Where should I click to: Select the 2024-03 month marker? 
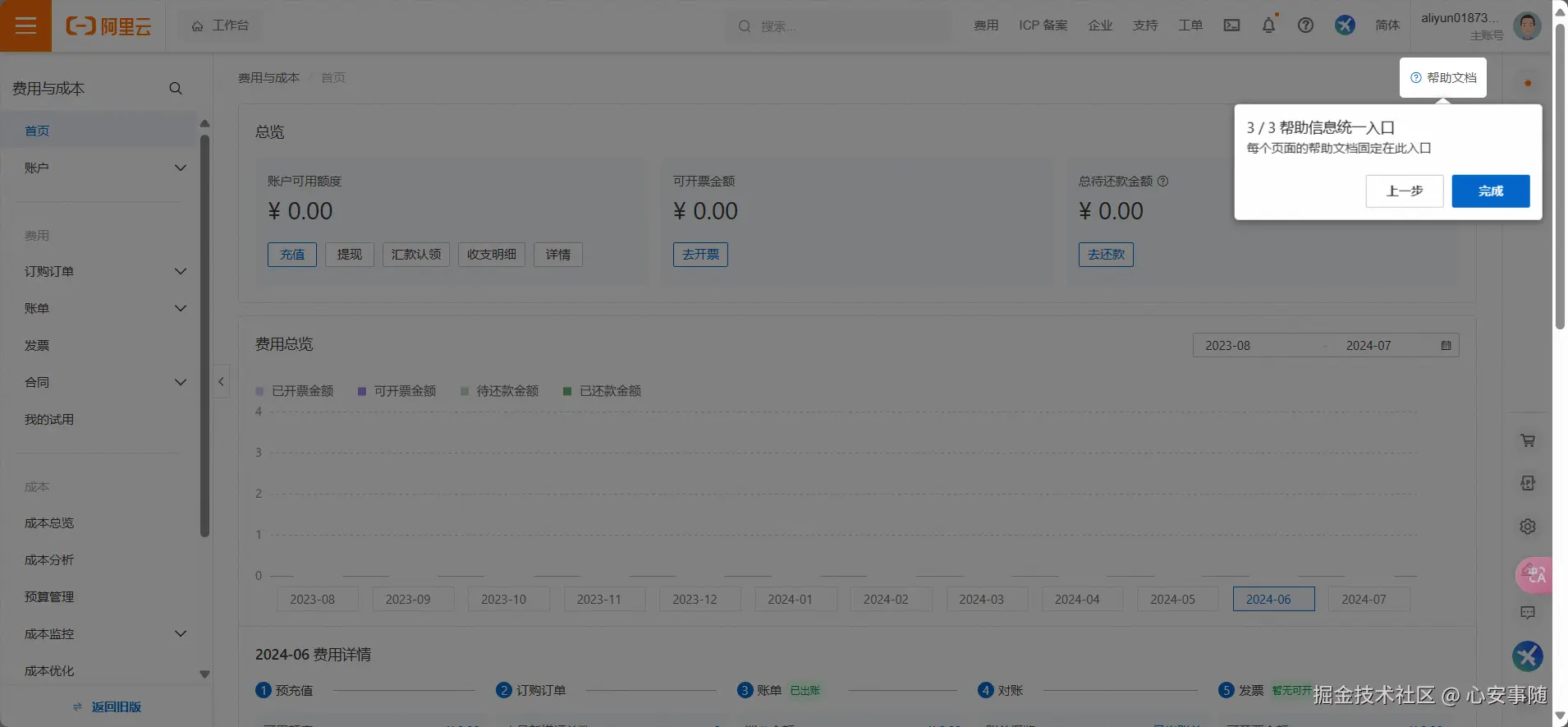click(x=986, y=599)
